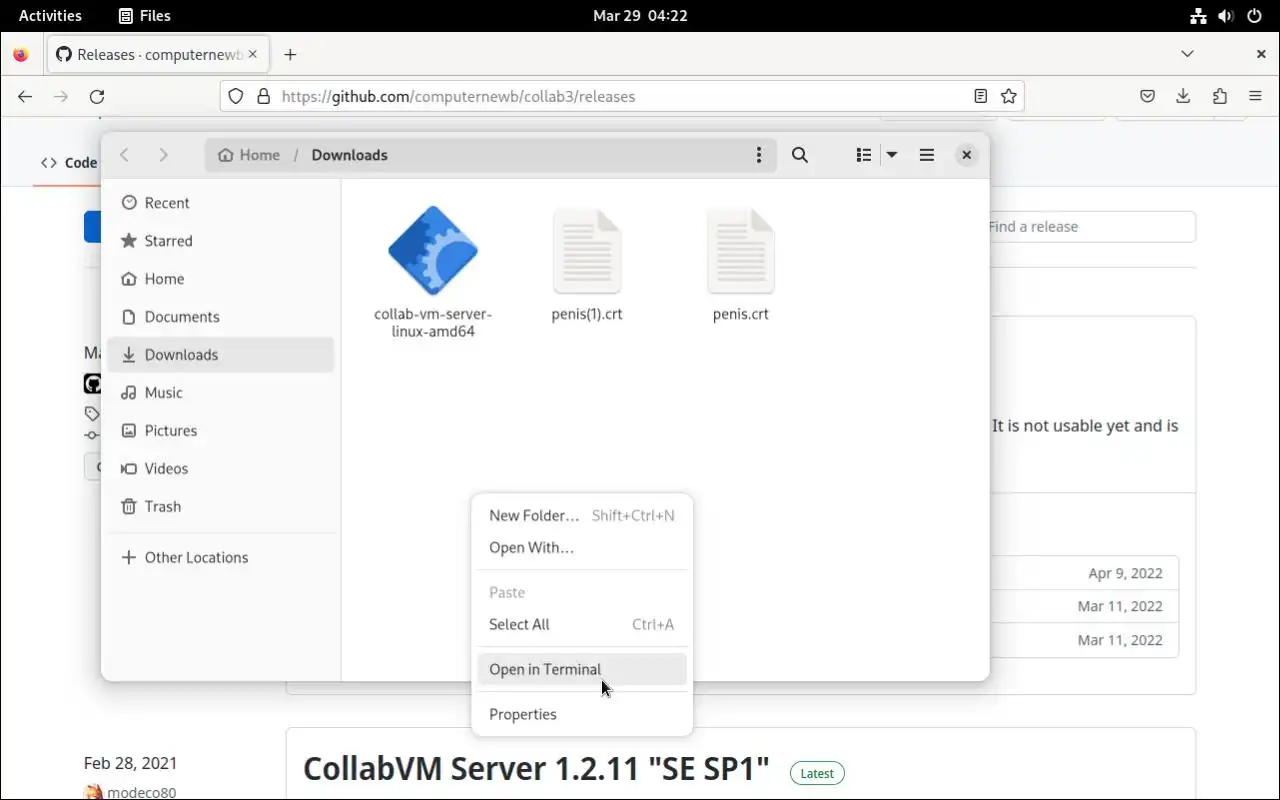Screen dimensions: 1280x800
Task: Open Firefox Pocket save icon
Action: click(1148, 96)
